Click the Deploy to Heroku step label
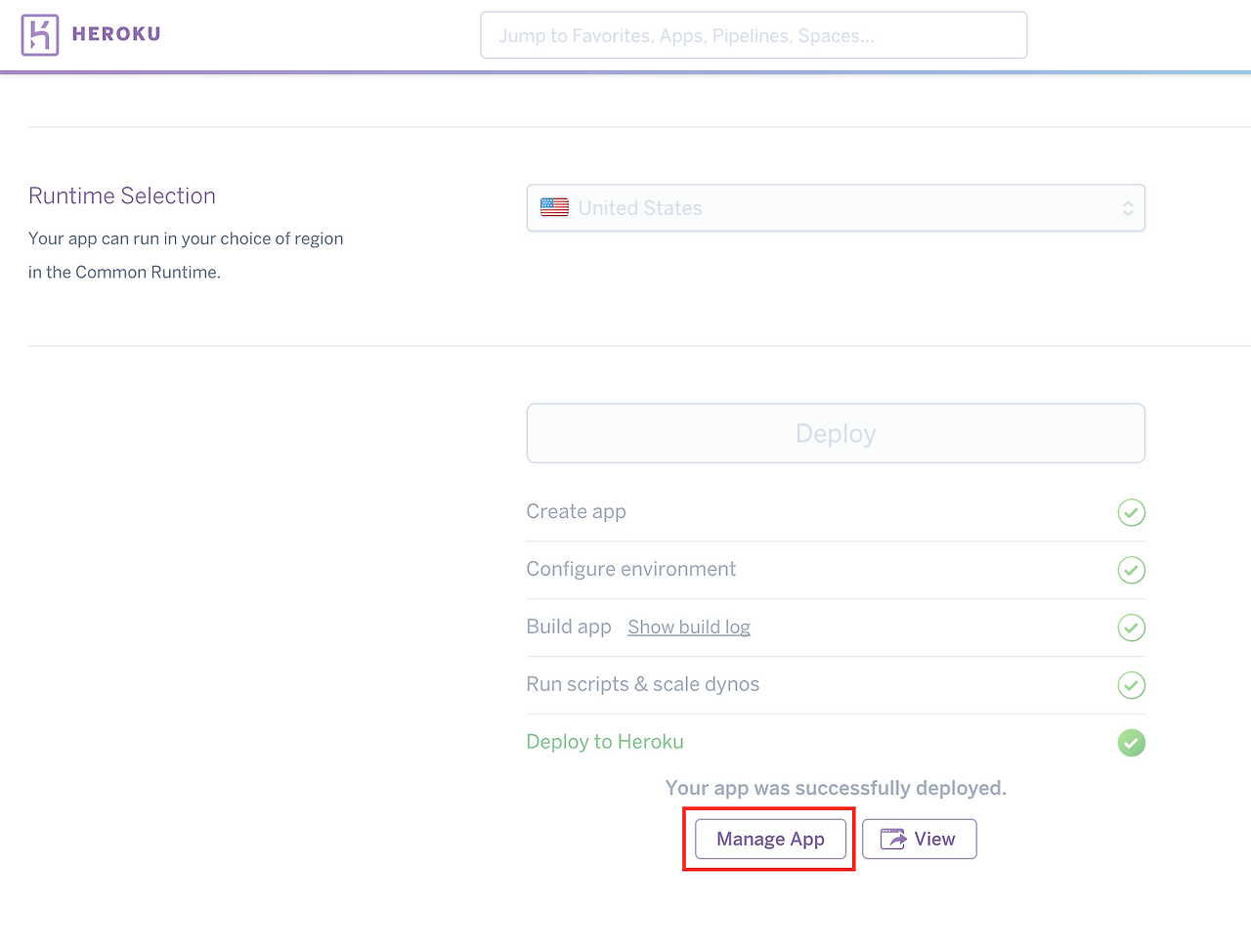This screenshot has width=1251, height=952. 604,741
